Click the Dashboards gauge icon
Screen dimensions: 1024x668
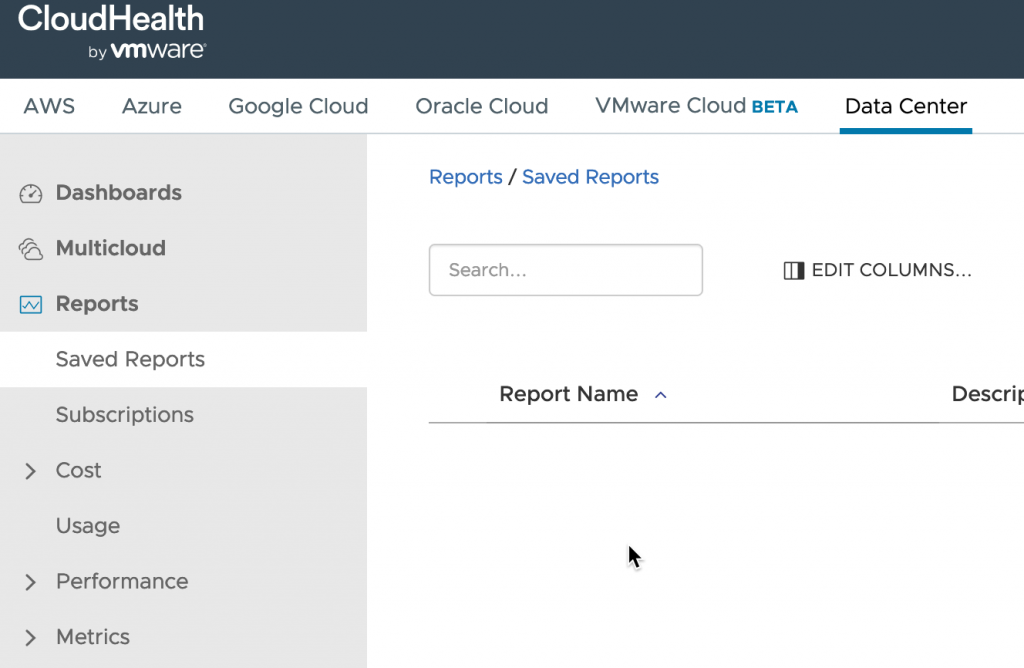tap(30, 193)
